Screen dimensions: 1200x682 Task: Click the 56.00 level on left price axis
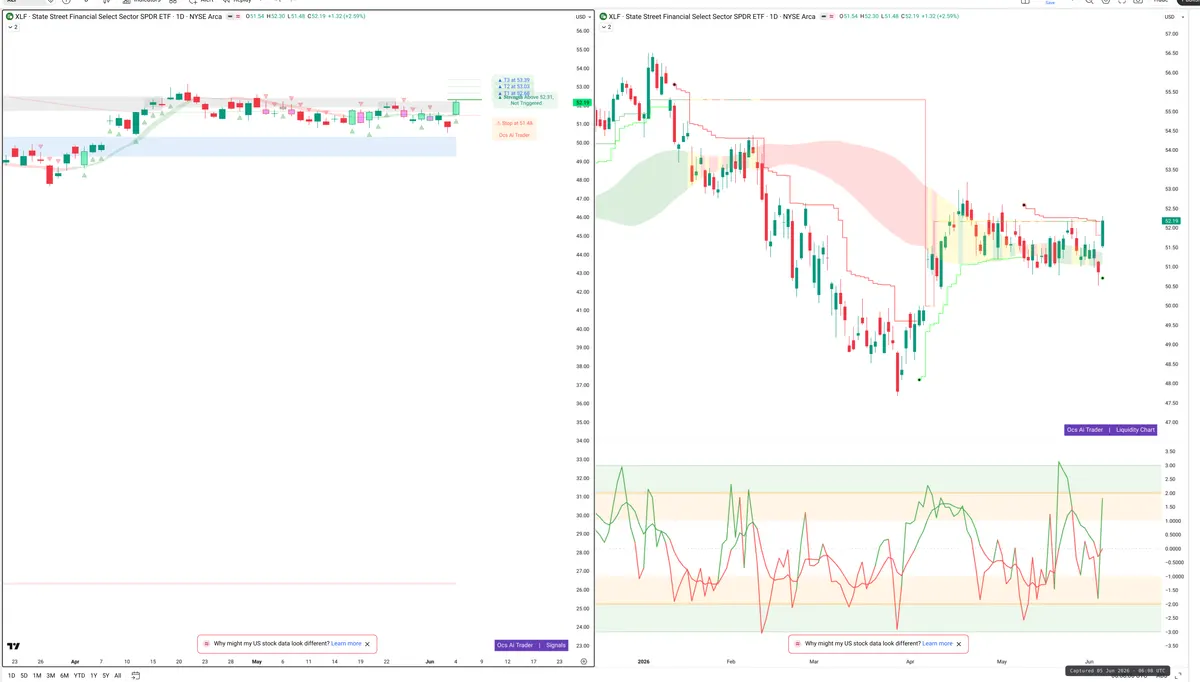582,31
